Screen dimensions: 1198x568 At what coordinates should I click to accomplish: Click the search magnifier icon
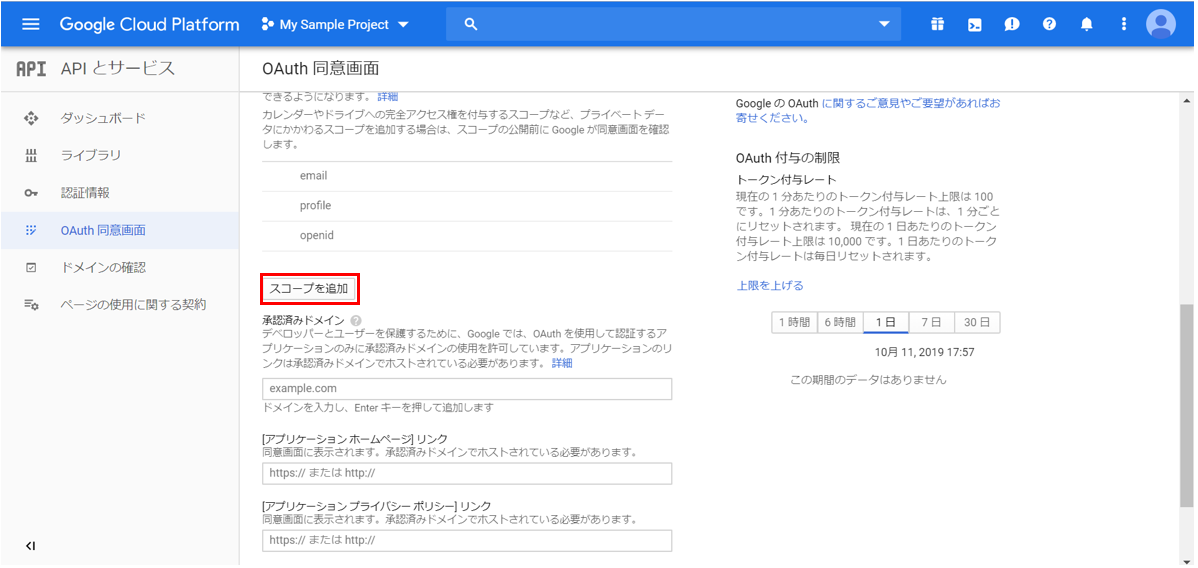click(471, 24)
